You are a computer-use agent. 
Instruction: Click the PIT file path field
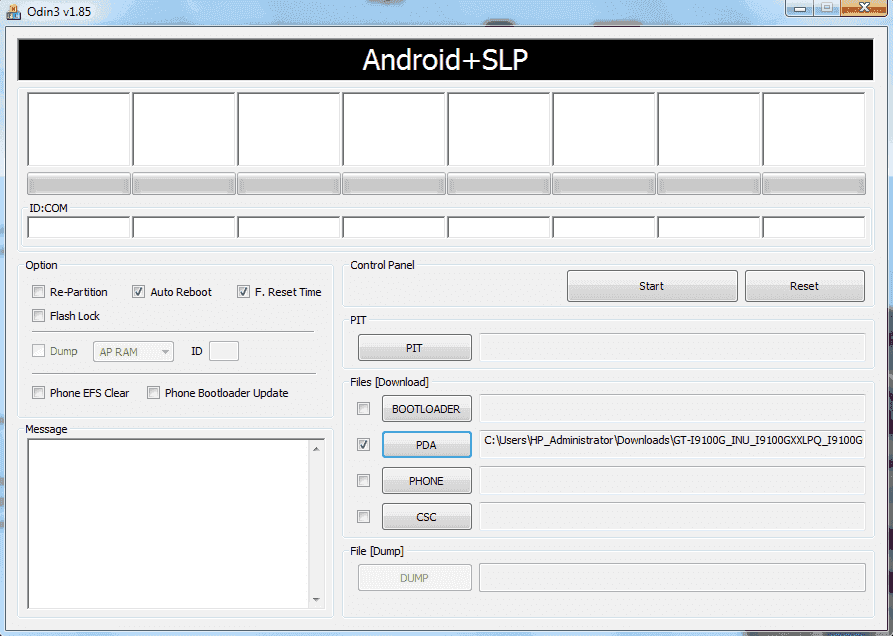673,347
